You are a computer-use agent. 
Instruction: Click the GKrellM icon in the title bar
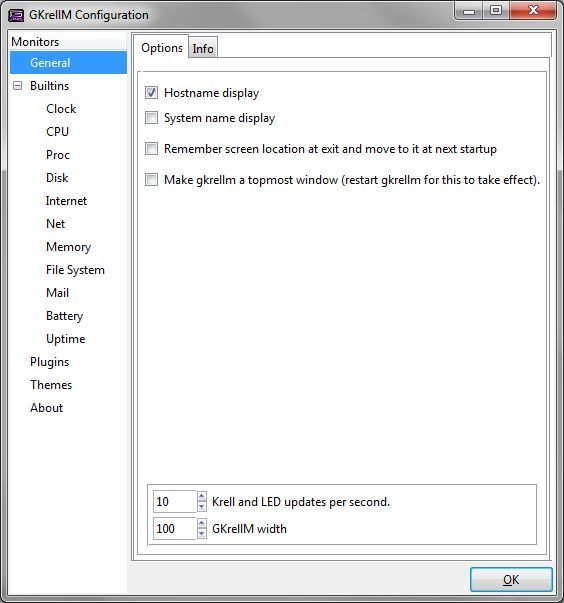tap(16, 15)
